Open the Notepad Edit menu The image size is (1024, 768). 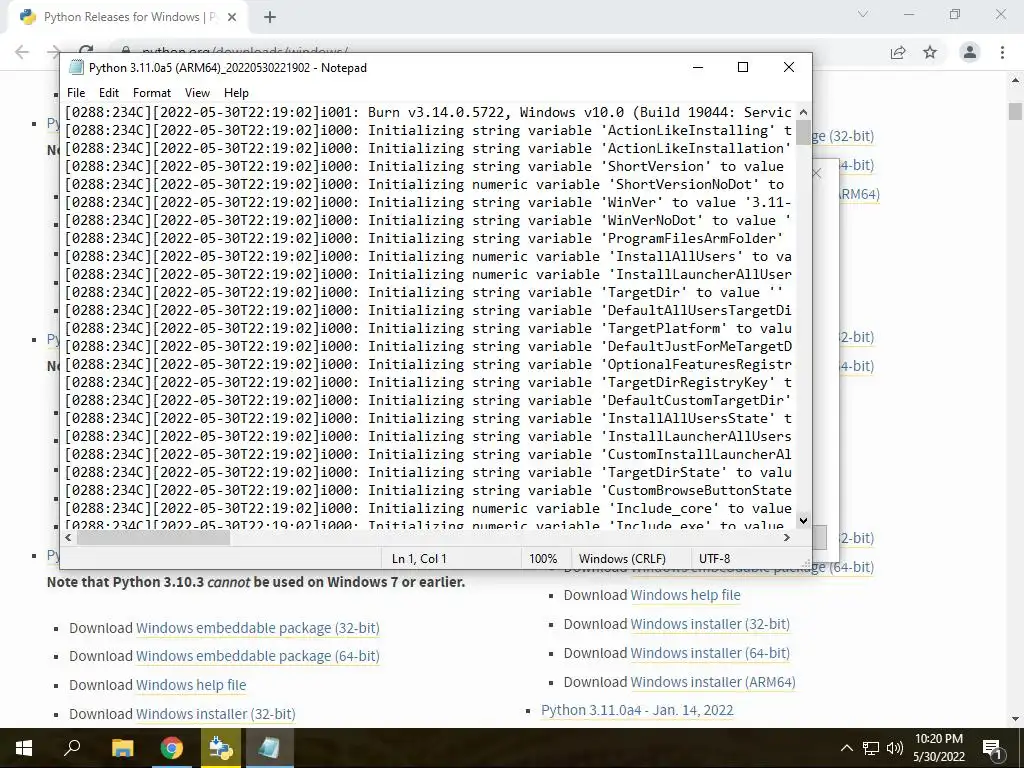[x=108, y=93]
